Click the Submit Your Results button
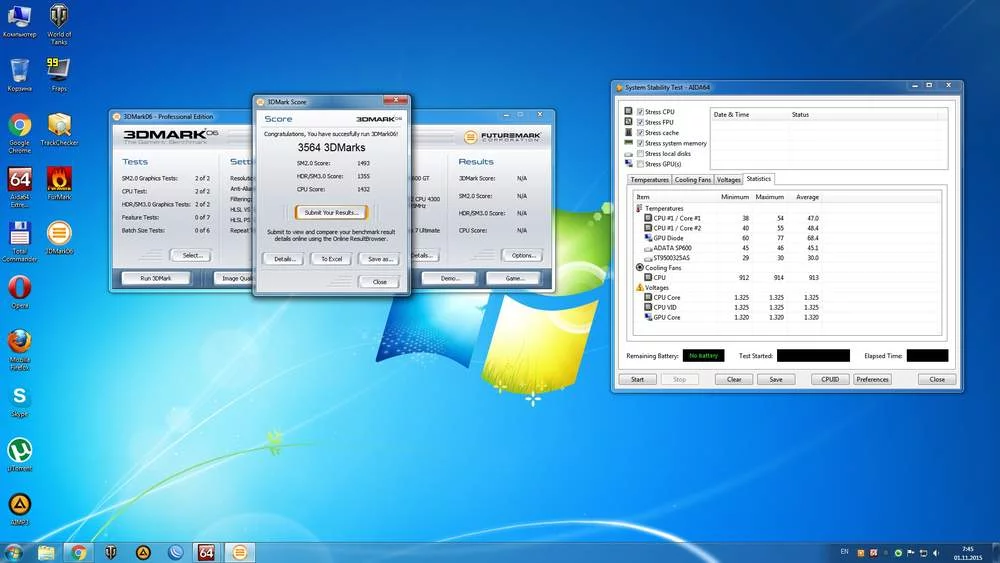The image size is (1000, 563). coord(331,212)
